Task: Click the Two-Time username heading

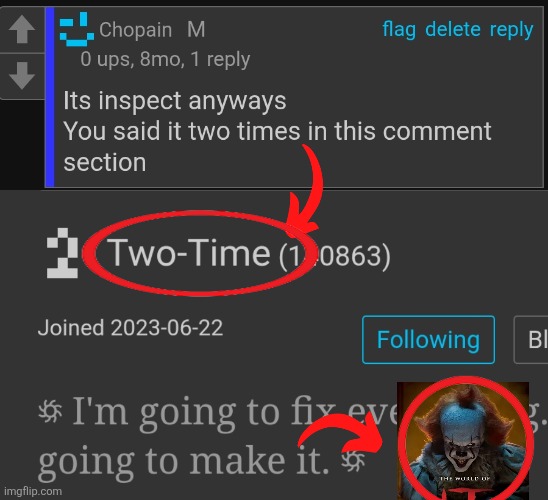Action: (189, 252)
